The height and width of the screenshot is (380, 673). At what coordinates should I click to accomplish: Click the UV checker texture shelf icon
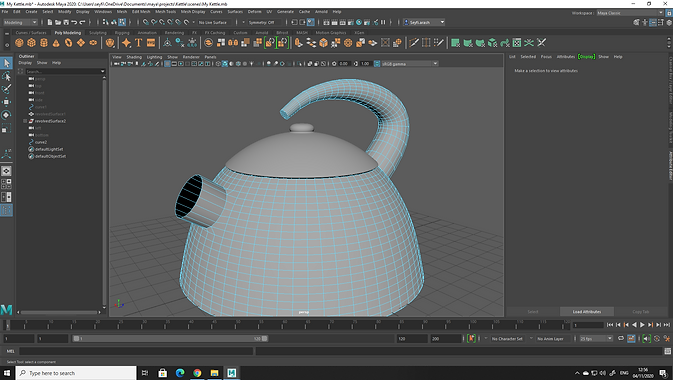[x=517, y=43]
